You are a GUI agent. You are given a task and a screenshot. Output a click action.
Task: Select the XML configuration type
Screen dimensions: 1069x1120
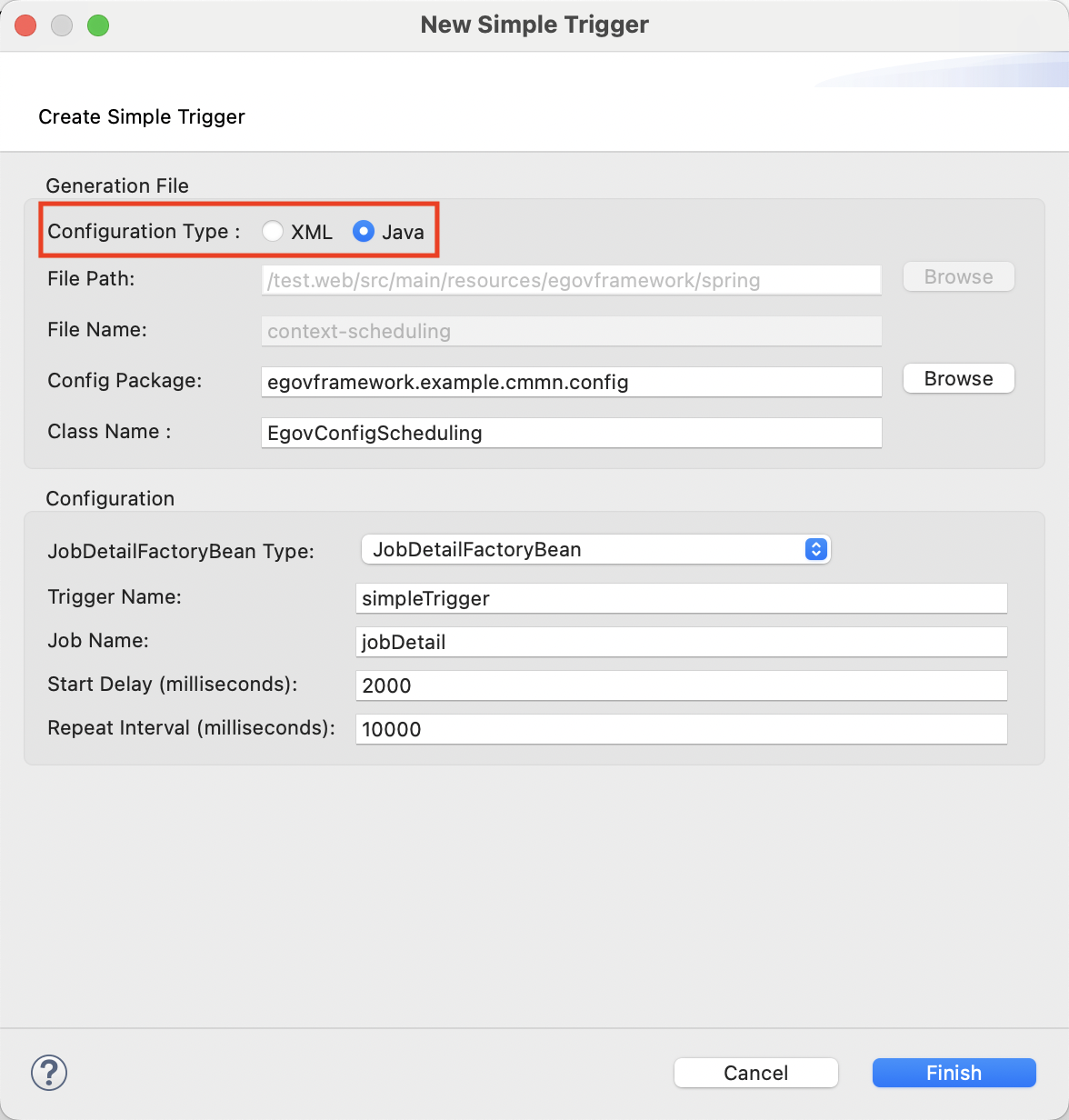[273, 232]
